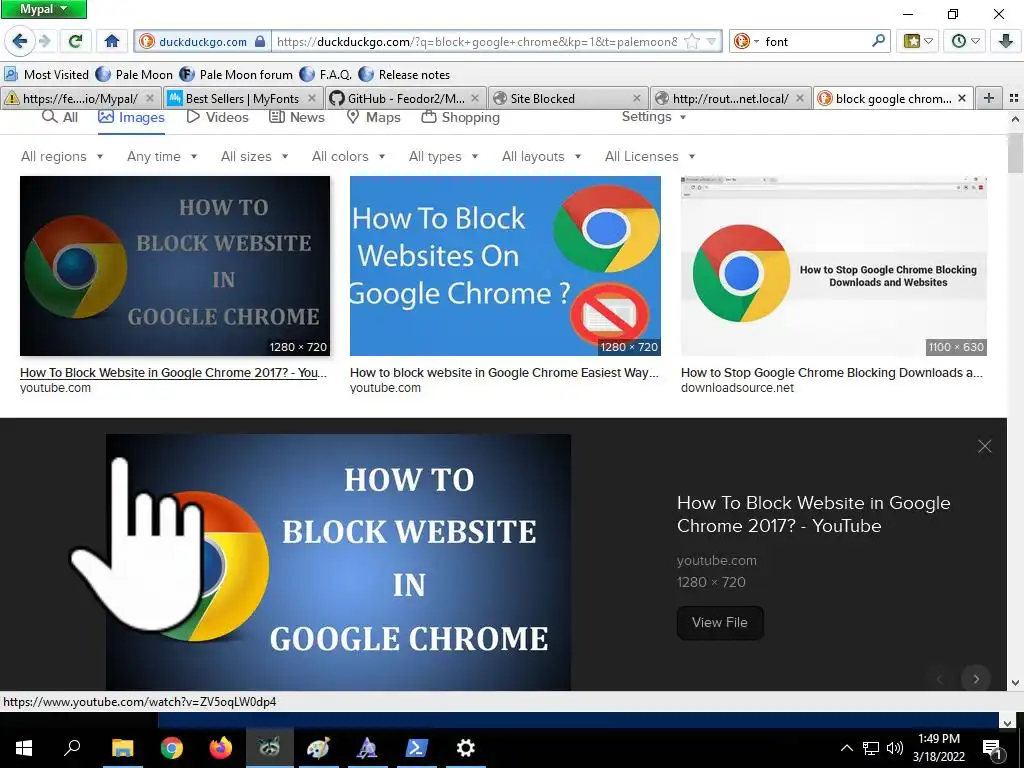Launch Firefox from the taskbar
Image resolution: width=1024 pixels, height=768 pixels.
point(221,748)
